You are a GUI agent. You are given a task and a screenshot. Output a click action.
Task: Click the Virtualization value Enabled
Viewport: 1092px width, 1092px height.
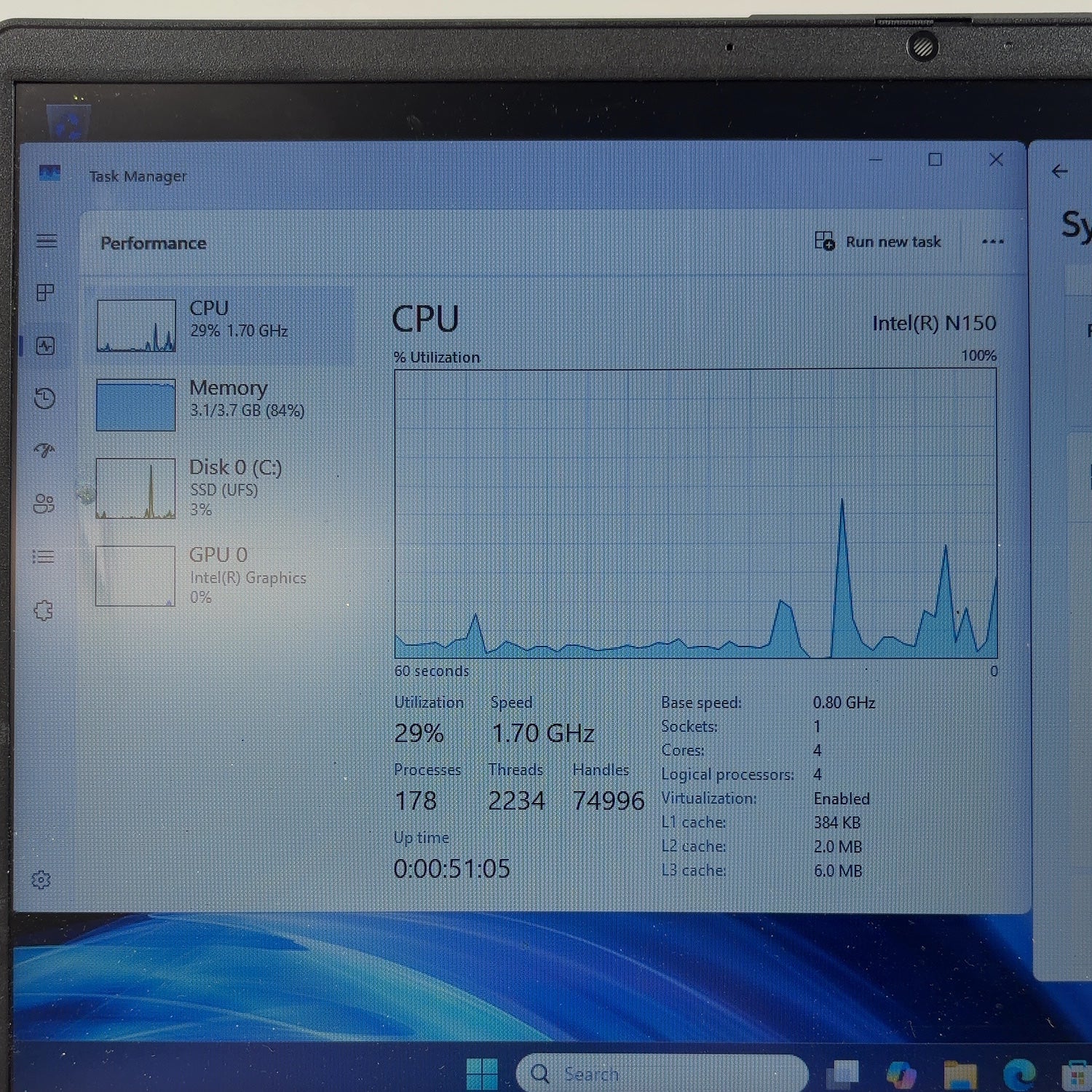(842, 799)
